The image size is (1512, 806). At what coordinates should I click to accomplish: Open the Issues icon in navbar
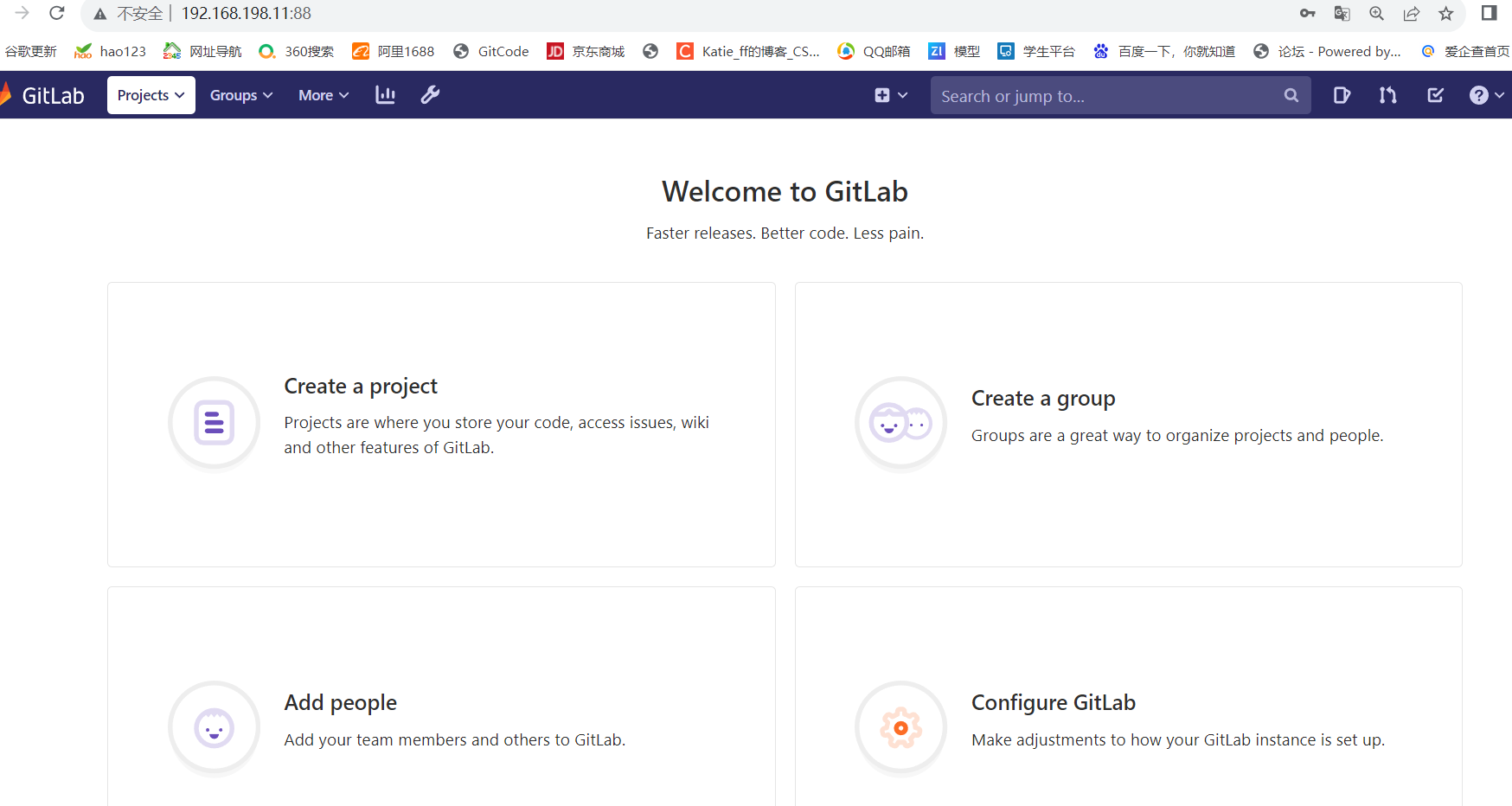click(1342, 95)
